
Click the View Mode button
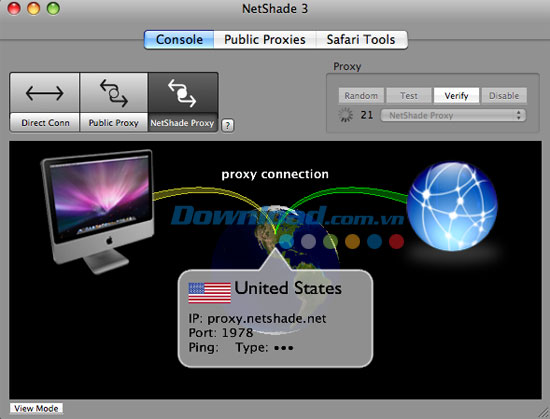tap(36, 408)
